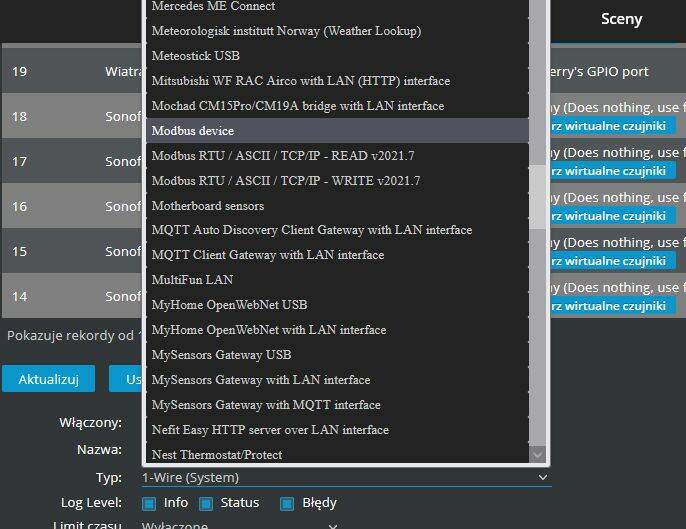Viewport: 686px width, 529px height.
Task: Pick Nest Thermostat/Protect option
Action: [x=337, y=453]
